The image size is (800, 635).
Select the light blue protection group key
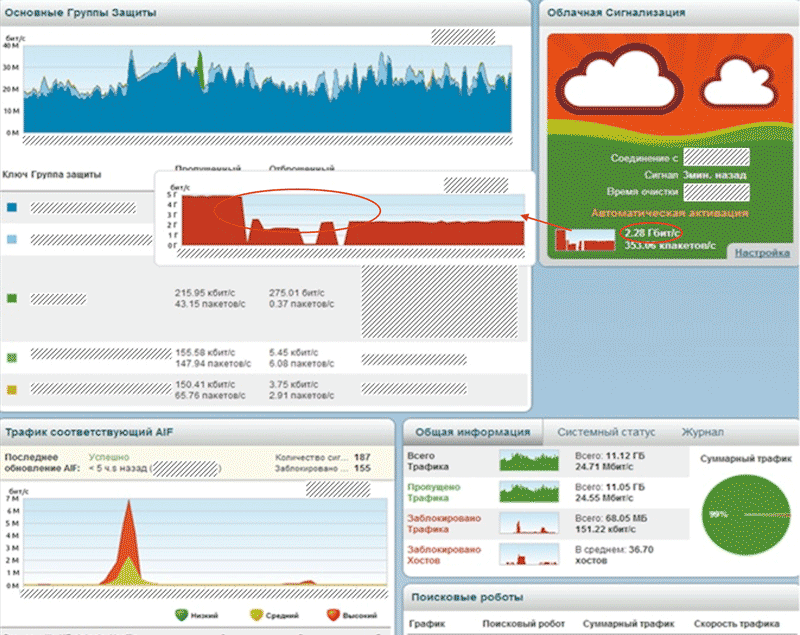[x=12, y=239]
